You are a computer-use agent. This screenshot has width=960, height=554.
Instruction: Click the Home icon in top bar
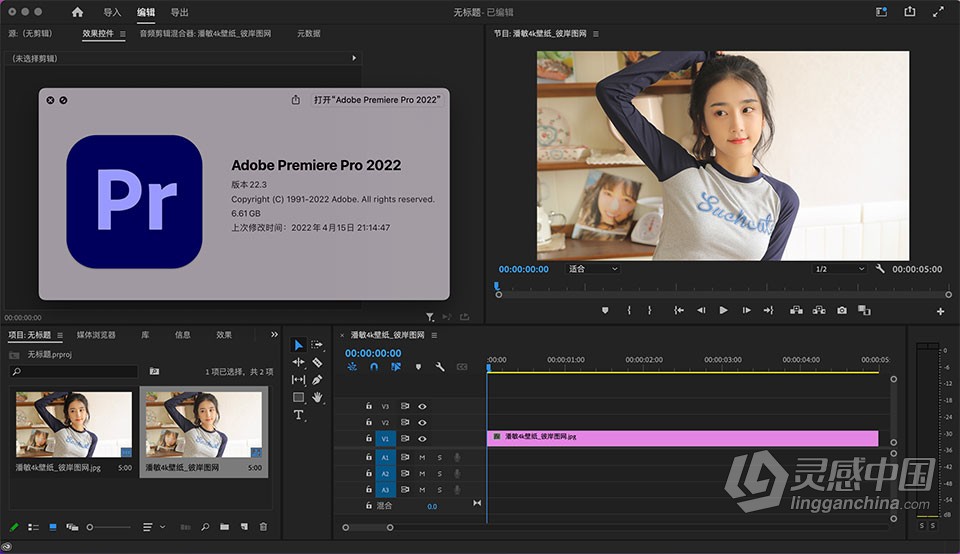(77, 12)
